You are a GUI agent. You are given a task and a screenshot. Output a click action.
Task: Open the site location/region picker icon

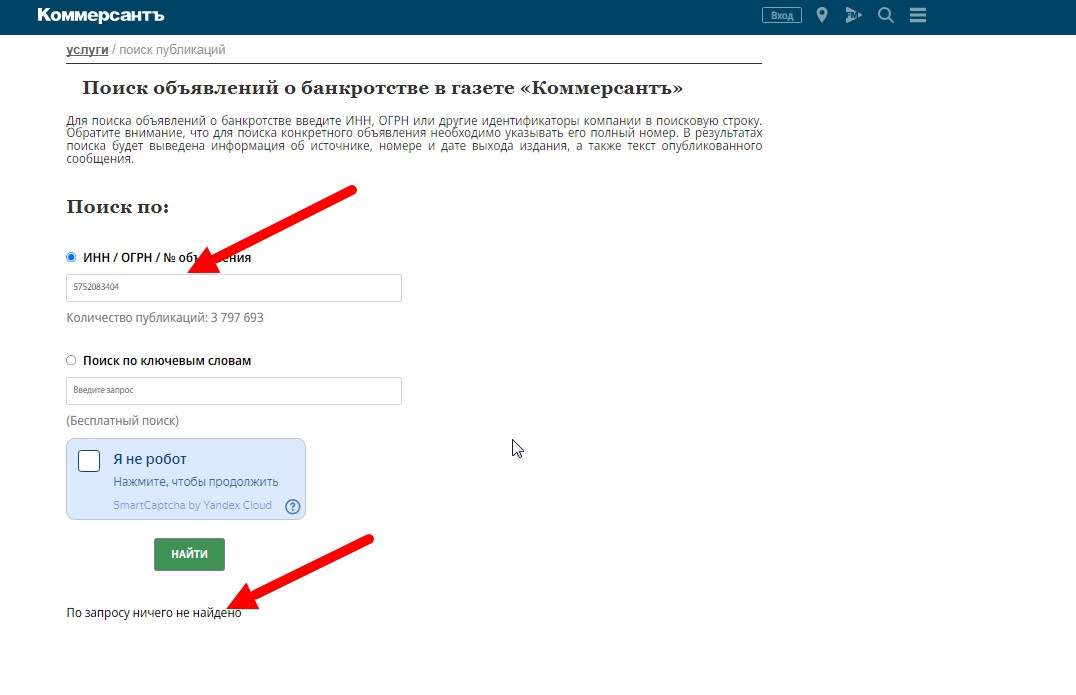click(x=821, y=15)
